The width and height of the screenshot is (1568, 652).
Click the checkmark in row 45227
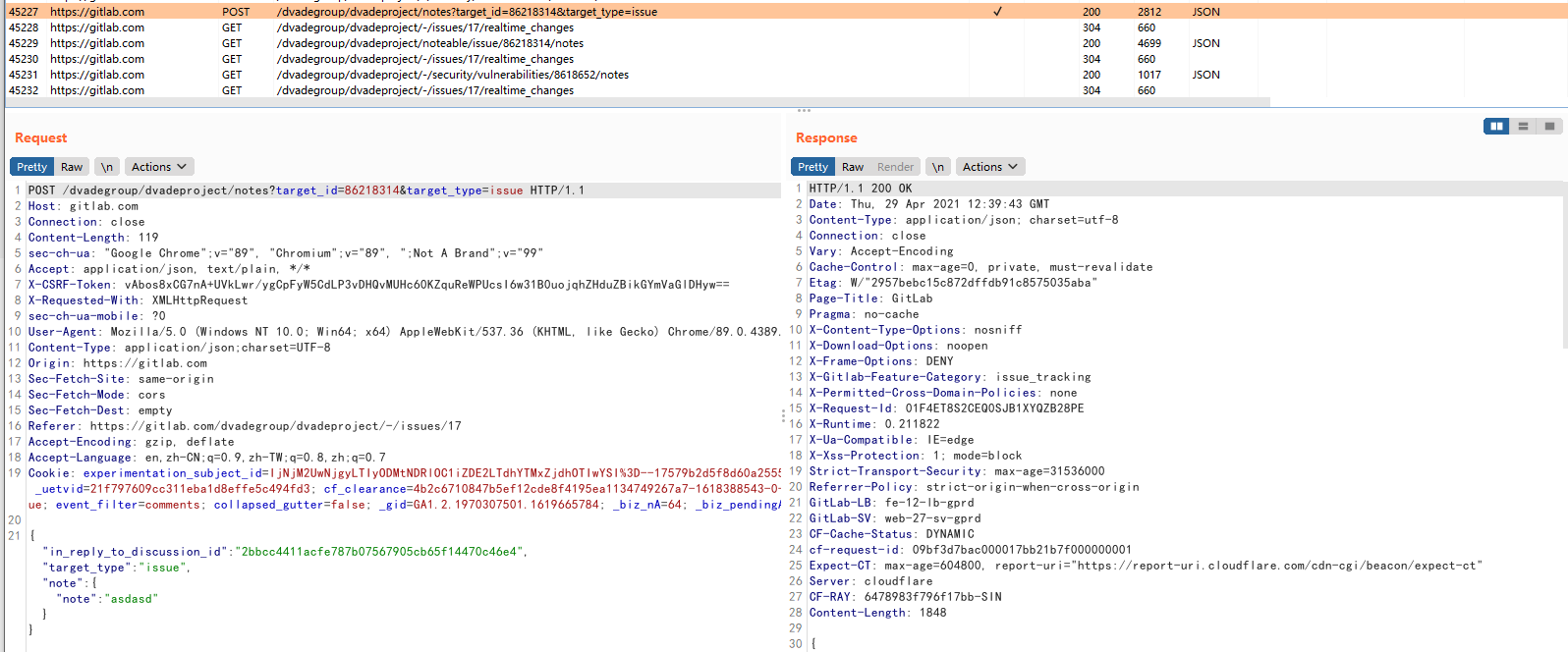(997, 12)
